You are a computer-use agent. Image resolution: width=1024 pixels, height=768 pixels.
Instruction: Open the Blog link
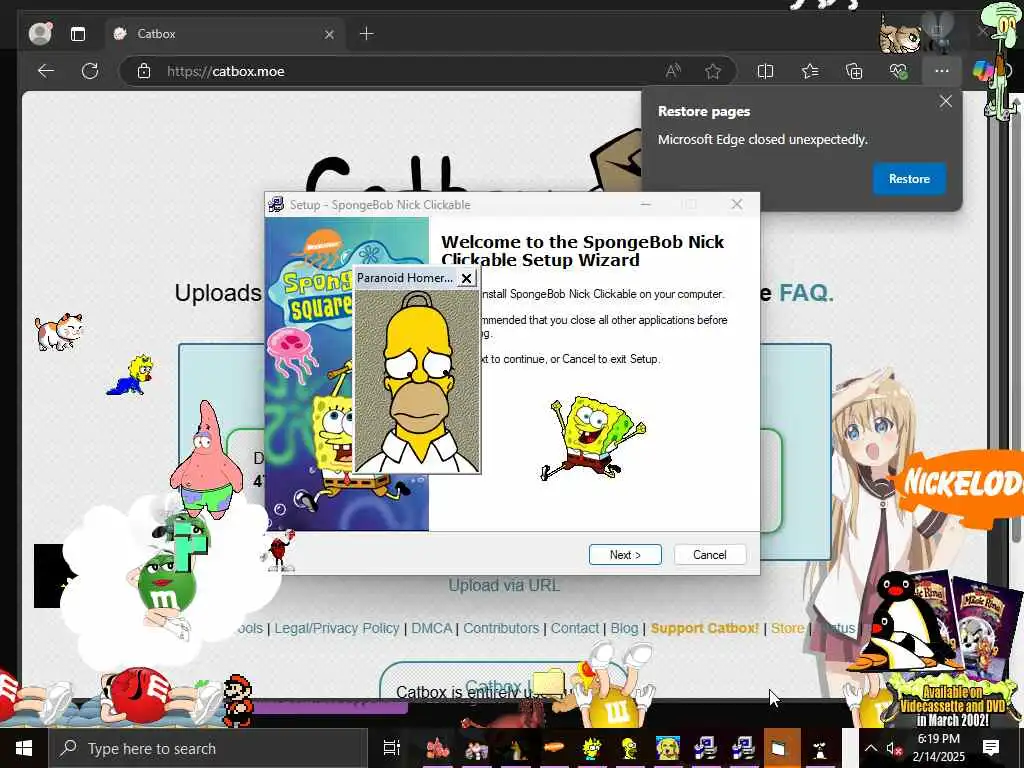624,628
